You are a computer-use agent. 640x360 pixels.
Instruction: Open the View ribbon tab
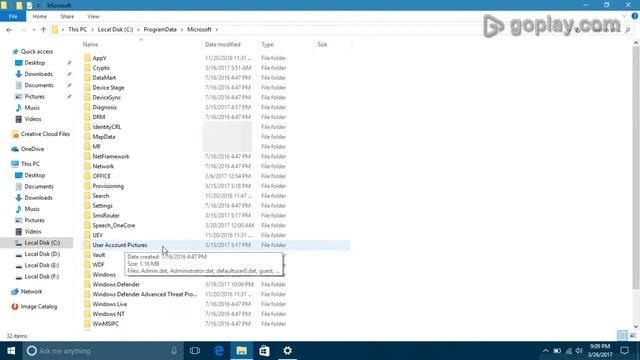click(93, 16)
